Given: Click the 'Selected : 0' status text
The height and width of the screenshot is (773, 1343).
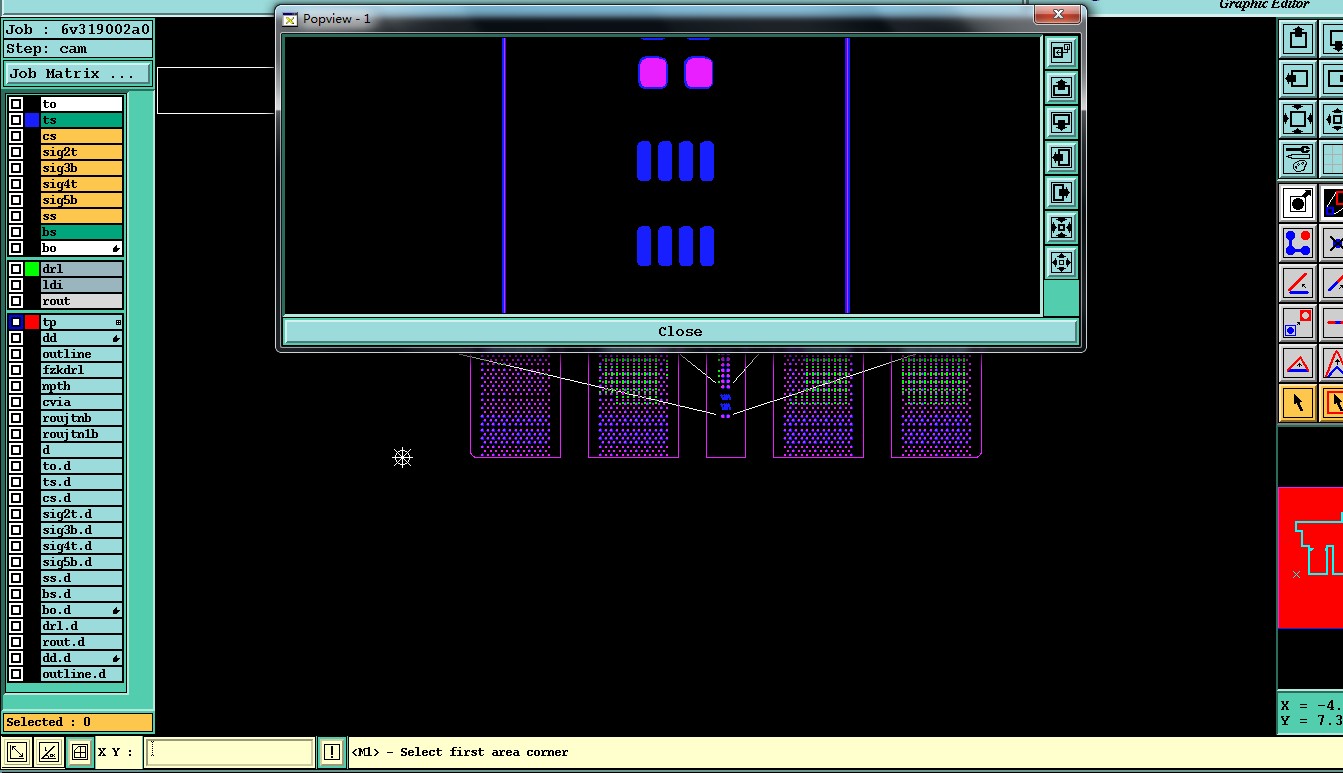Looking at the screenshot, I should click(x=48, y=722).
